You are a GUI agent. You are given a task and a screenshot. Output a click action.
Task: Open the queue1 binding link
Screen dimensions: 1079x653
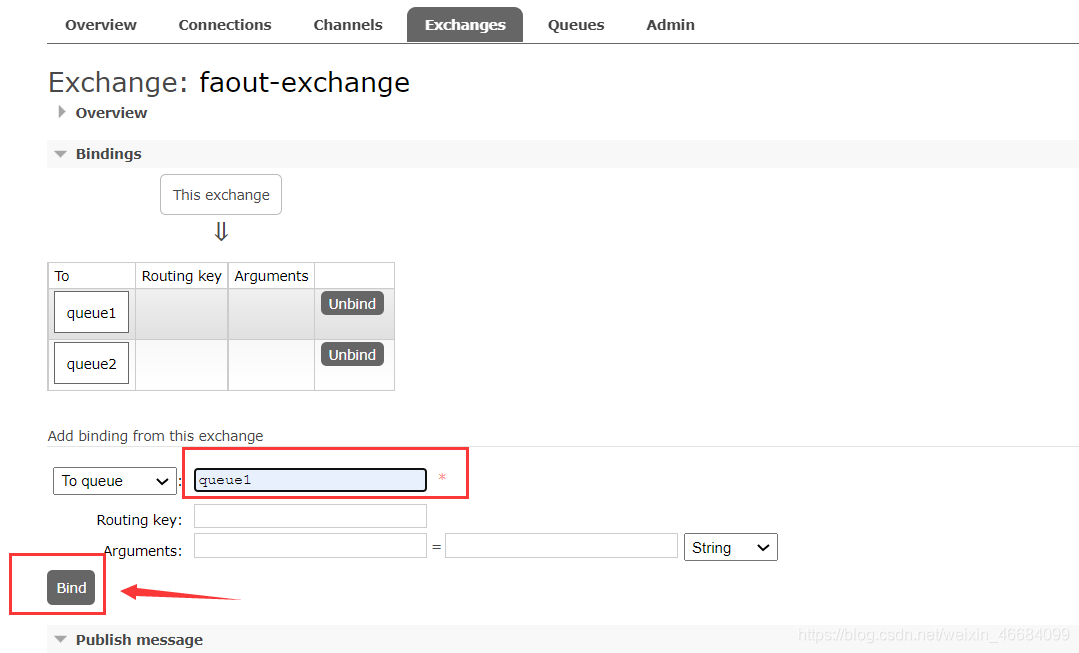tap(92, 313)
